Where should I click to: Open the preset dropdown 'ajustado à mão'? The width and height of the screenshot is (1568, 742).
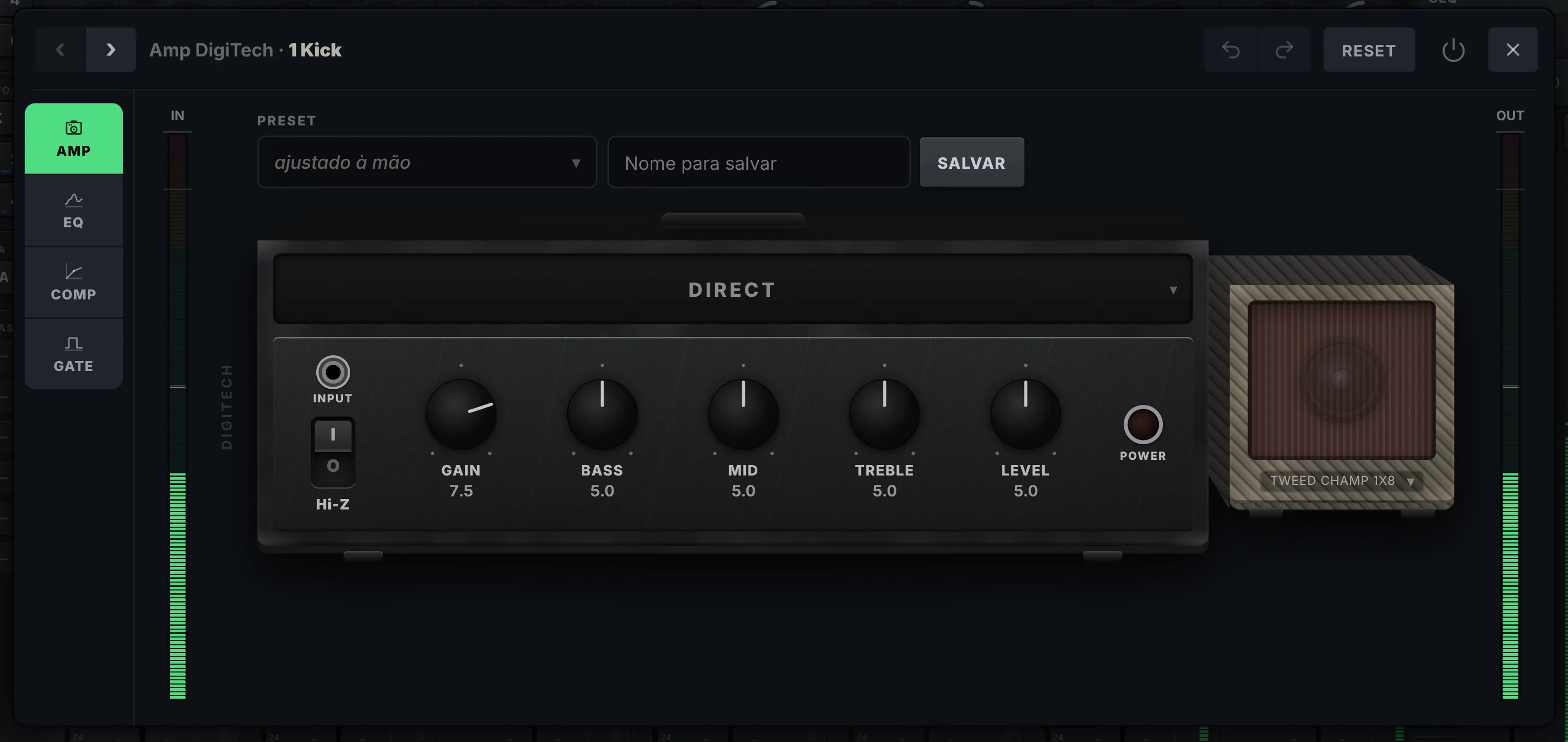426,163
